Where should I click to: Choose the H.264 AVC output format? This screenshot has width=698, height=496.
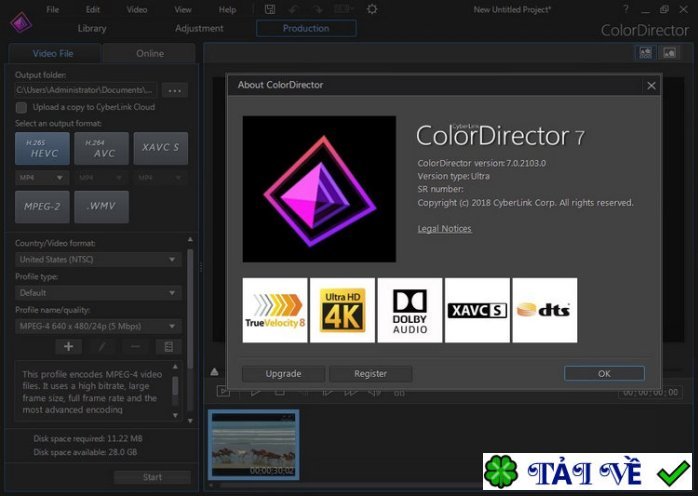coord(101,149)
